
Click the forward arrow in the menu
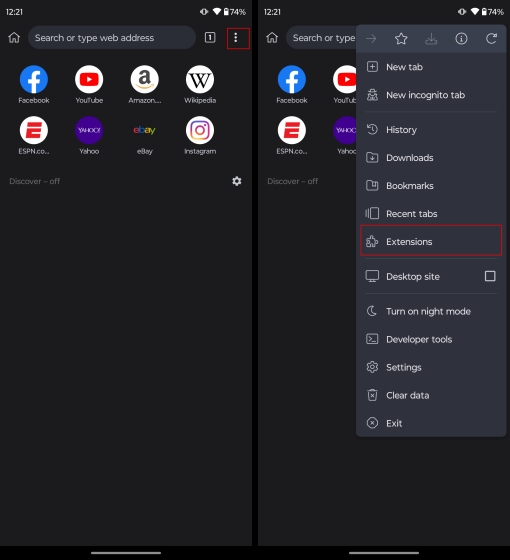tap(371, 39)
